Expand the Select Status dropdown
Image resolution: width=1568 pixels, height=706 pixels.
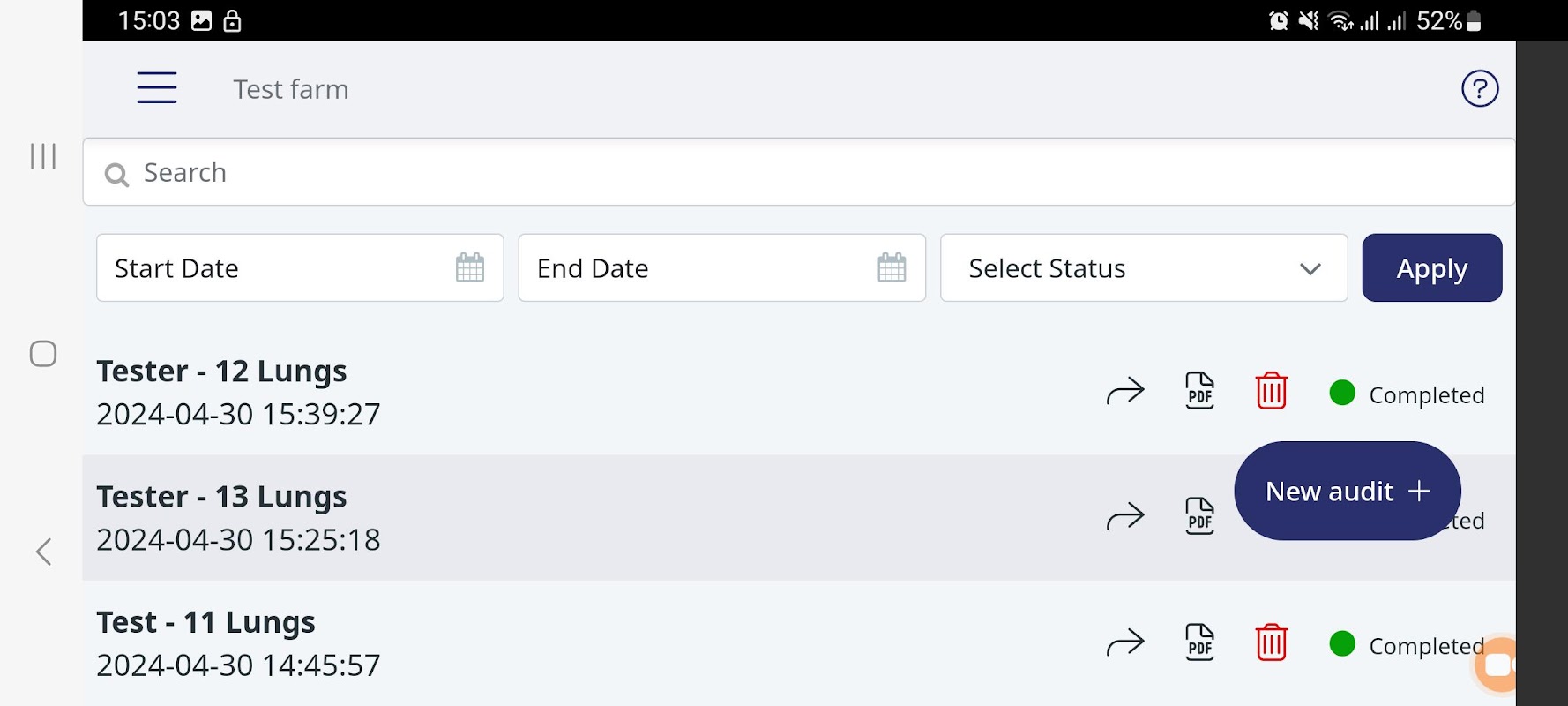[x=1143, y=267]
